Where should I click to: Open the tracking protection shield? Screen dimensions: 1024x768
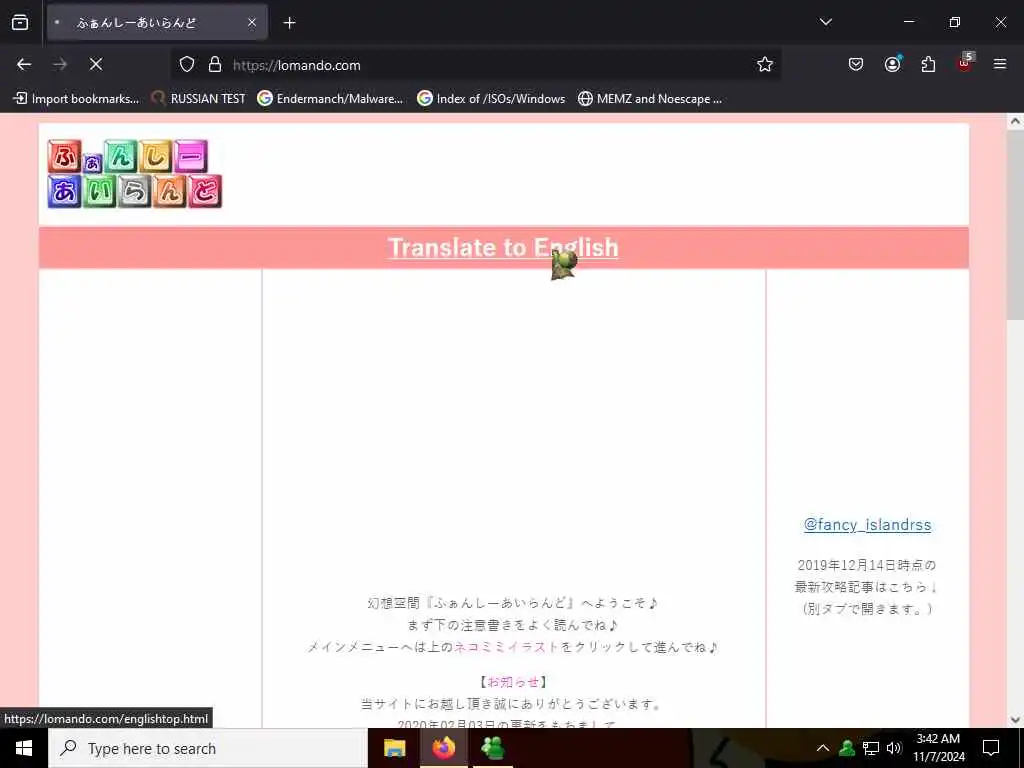tap(187, 65)
